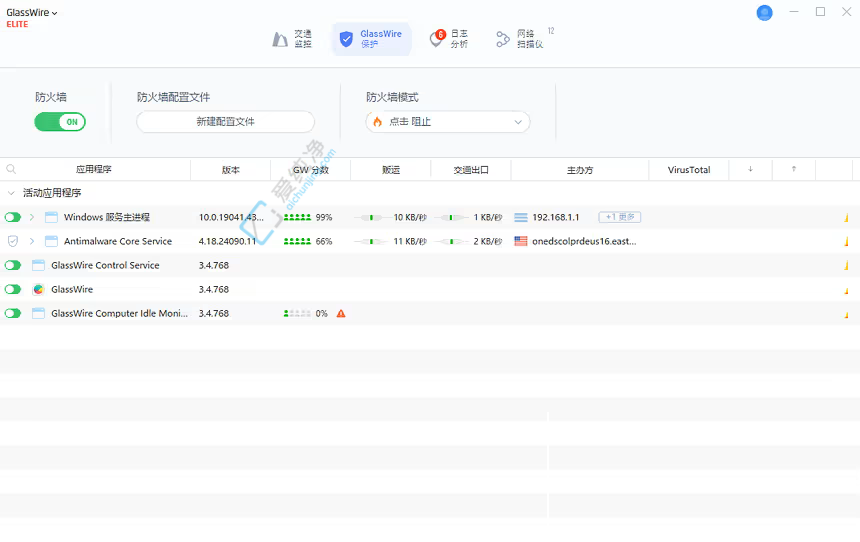
Task: Click the Antimalware Core Service app icon
Action: click(x=51, y=241)
